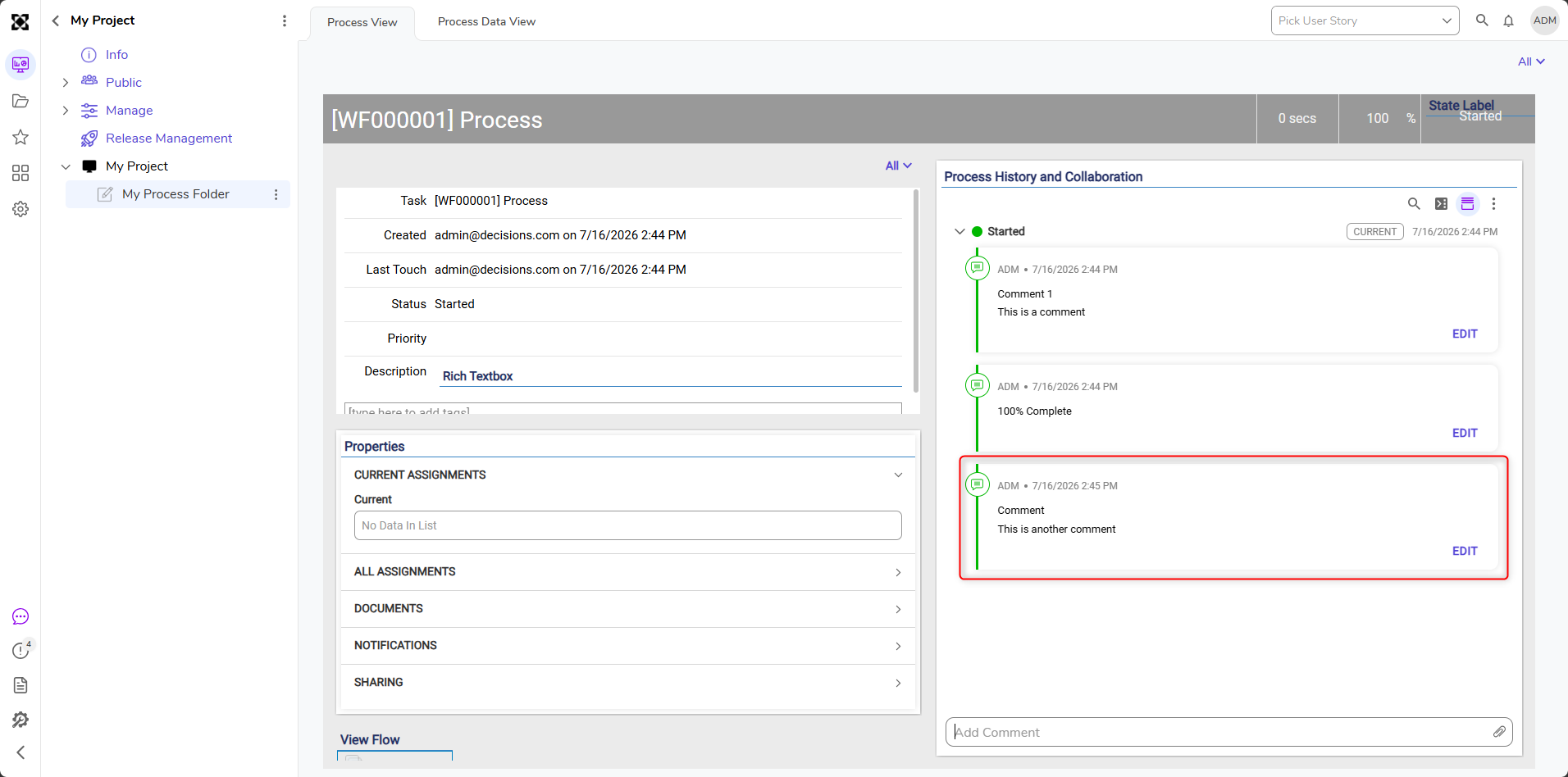The image size is (1568, 777).
Task: Select My Process Folder
Action: tap(175, 194)
